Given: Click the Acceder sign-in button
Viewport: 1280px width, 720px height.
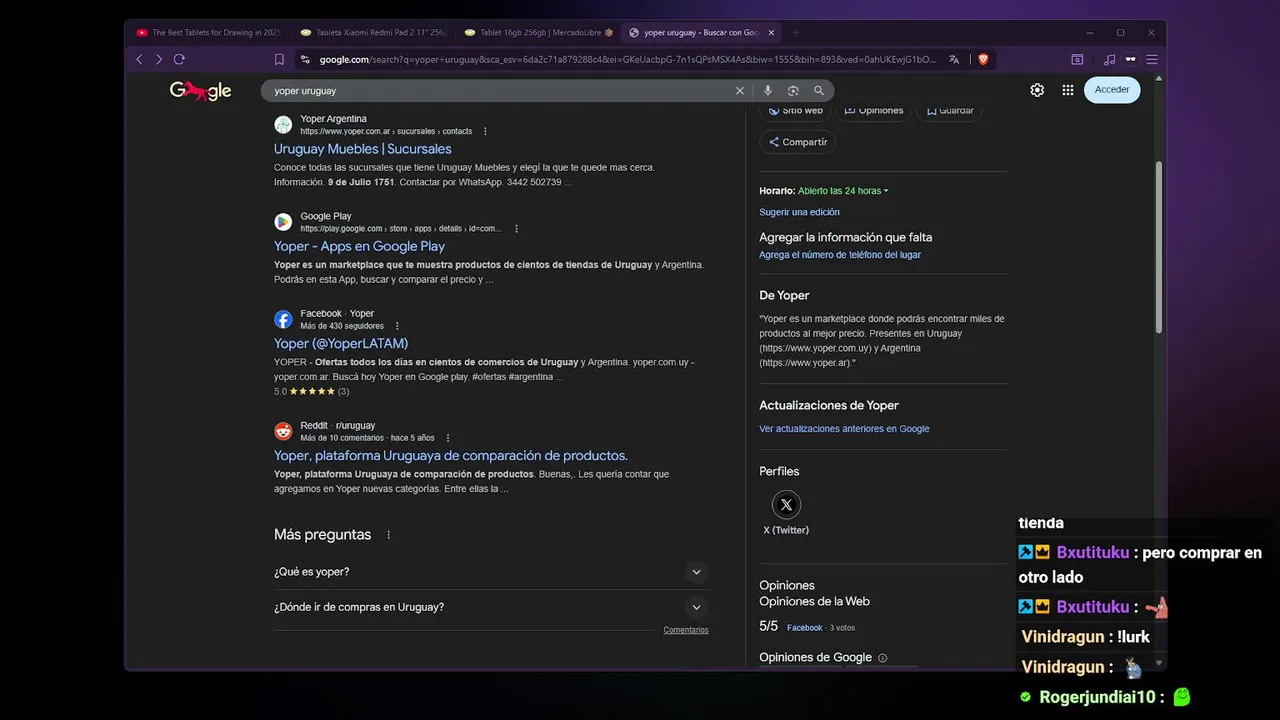Looking at the screenshot, I should (1112, 90).
